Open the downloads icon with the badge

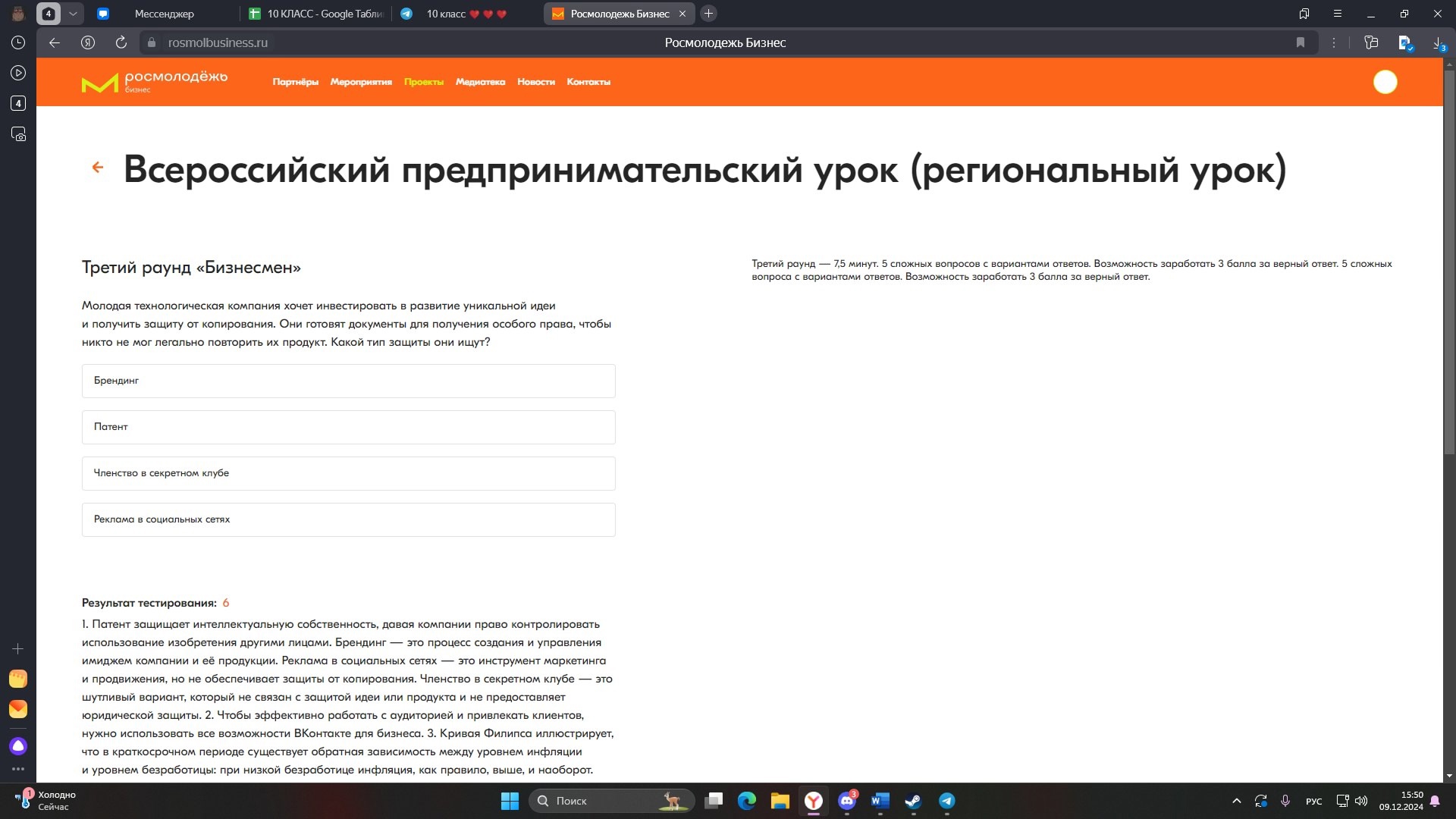(1439, 43)
